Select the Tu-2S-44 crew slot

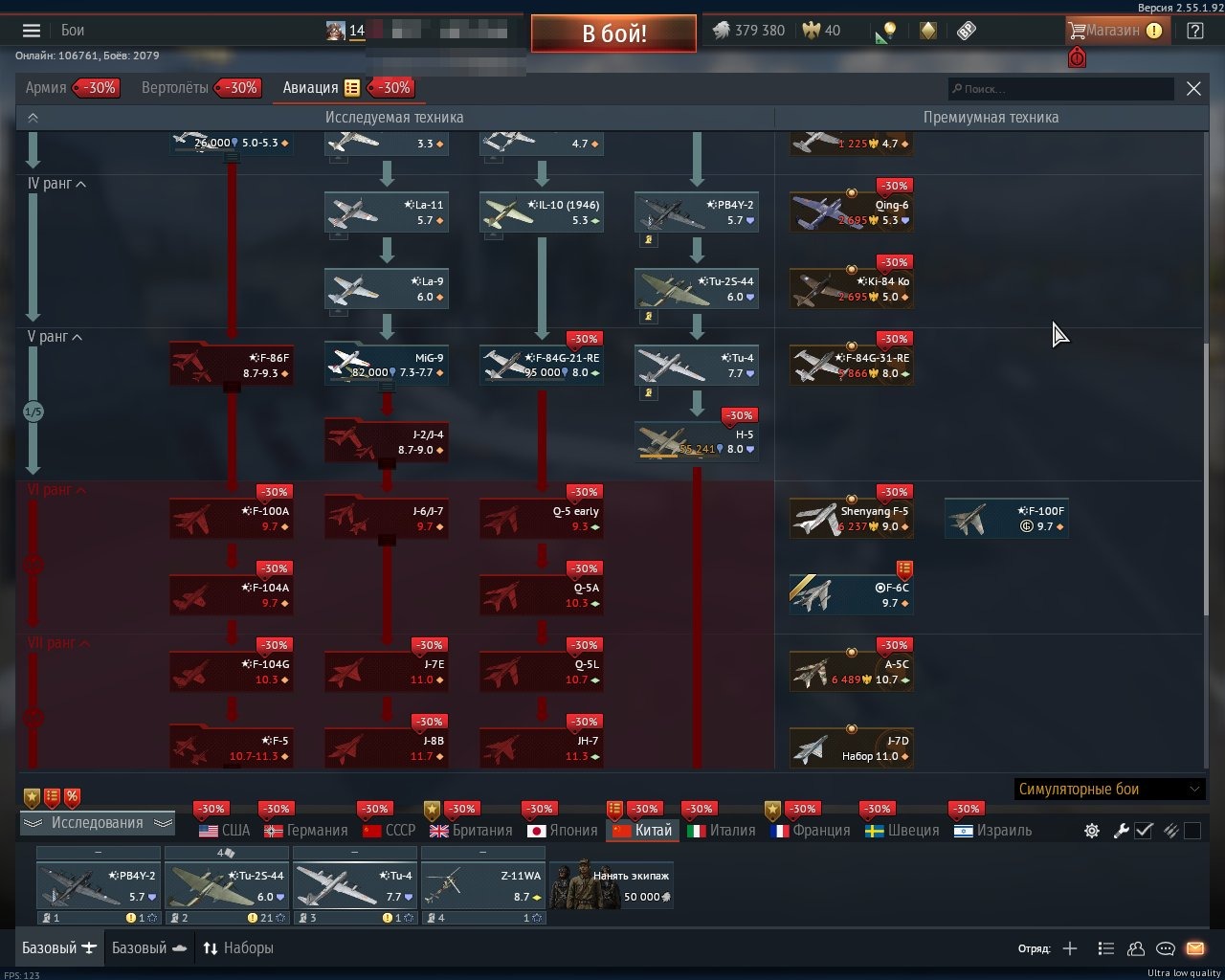pos(227,886)
